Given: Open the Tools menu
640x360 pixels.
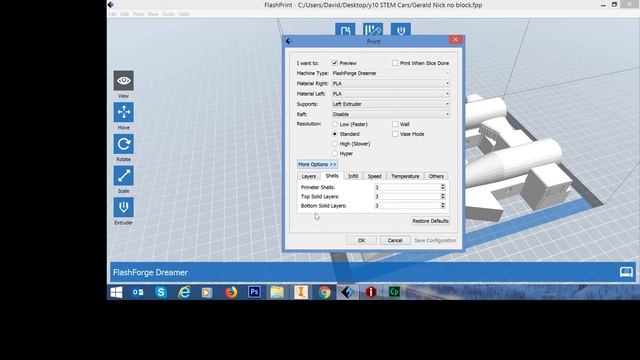Looking at the screenshot, I should 168,14.
